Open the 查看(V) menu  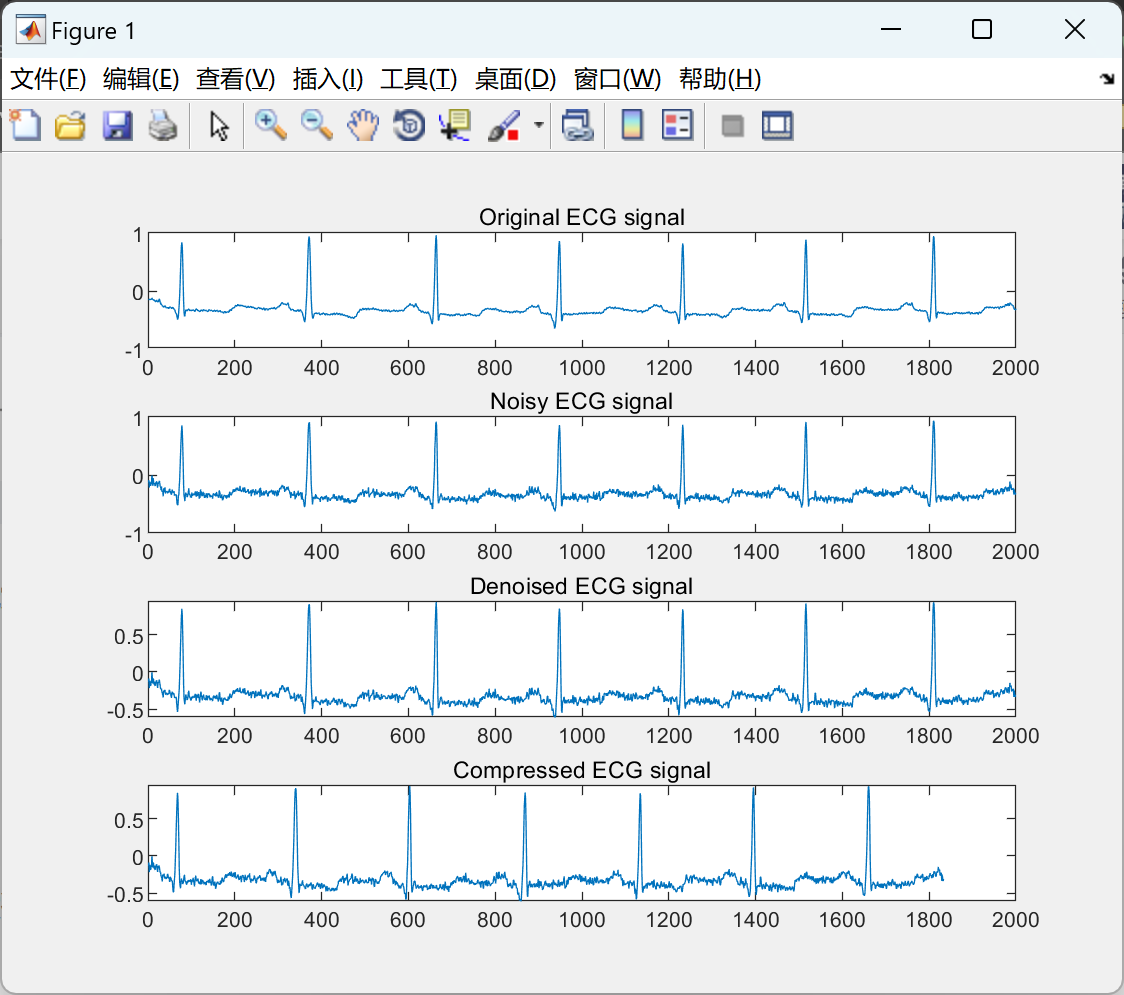click(x=235, y=79)
